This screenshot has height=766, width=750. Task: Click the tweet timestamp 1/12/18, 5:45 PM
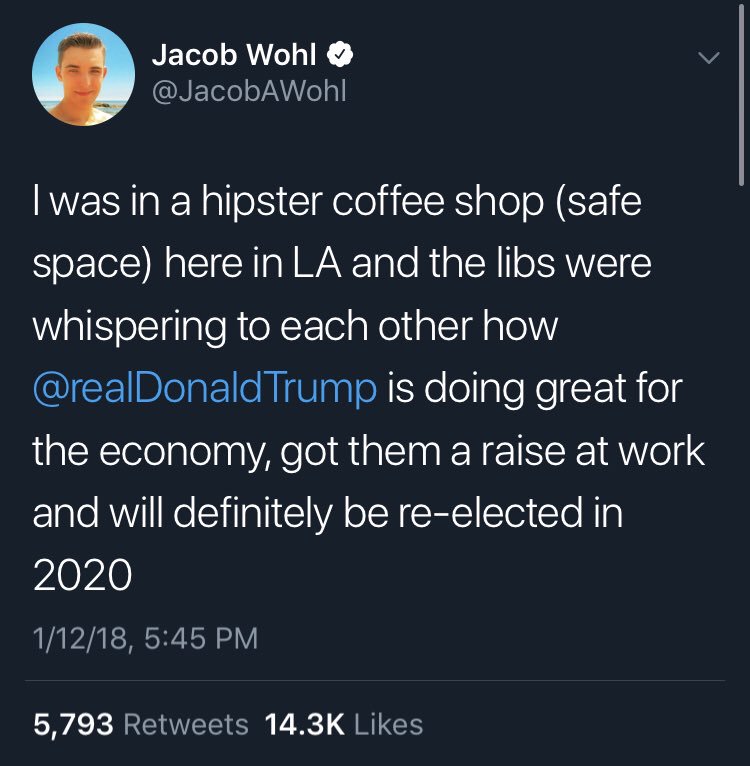(x=146, y=638)
